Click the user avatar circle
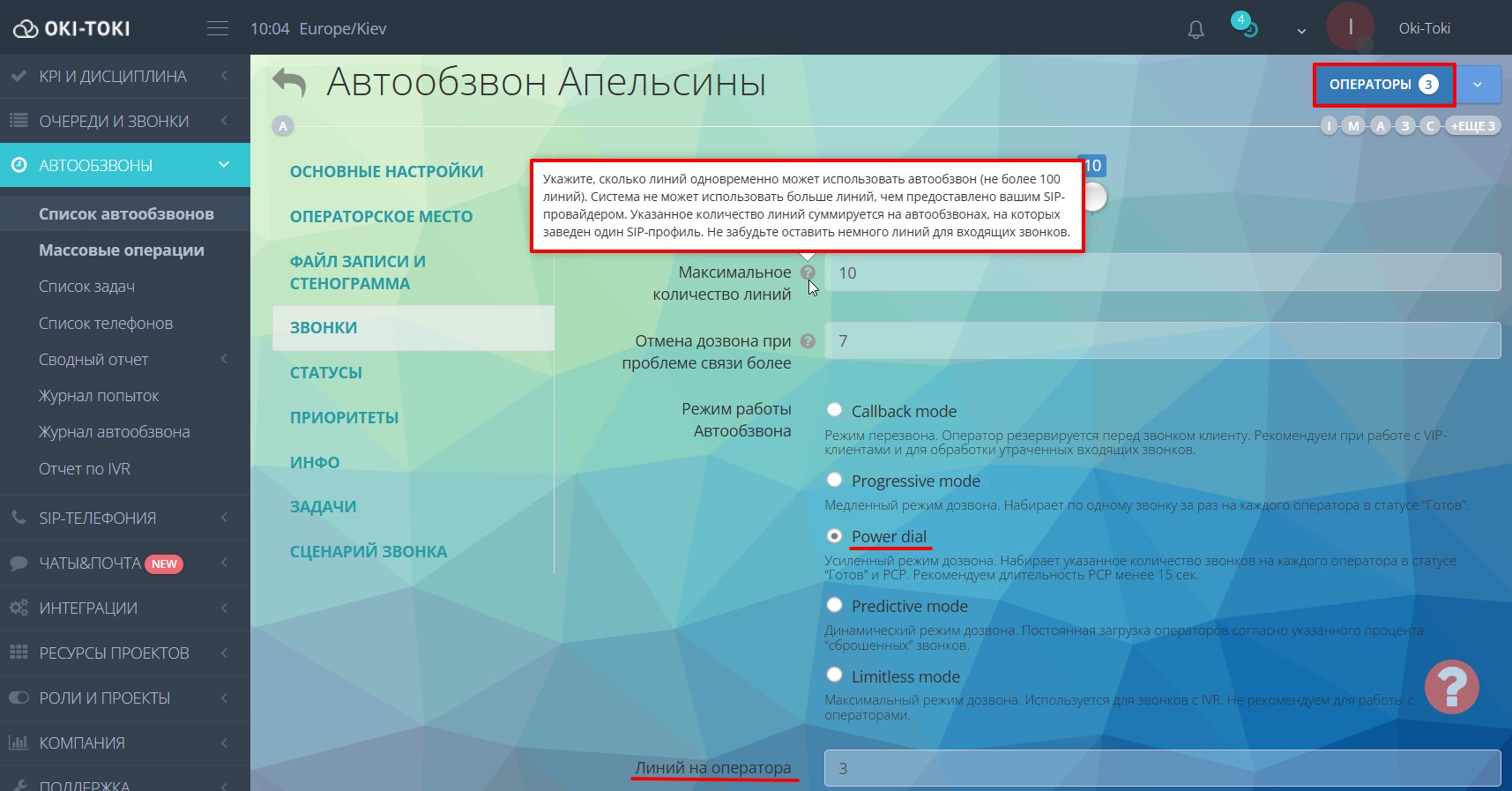This screenshot has height=791, width=1512. [1350, 26]
